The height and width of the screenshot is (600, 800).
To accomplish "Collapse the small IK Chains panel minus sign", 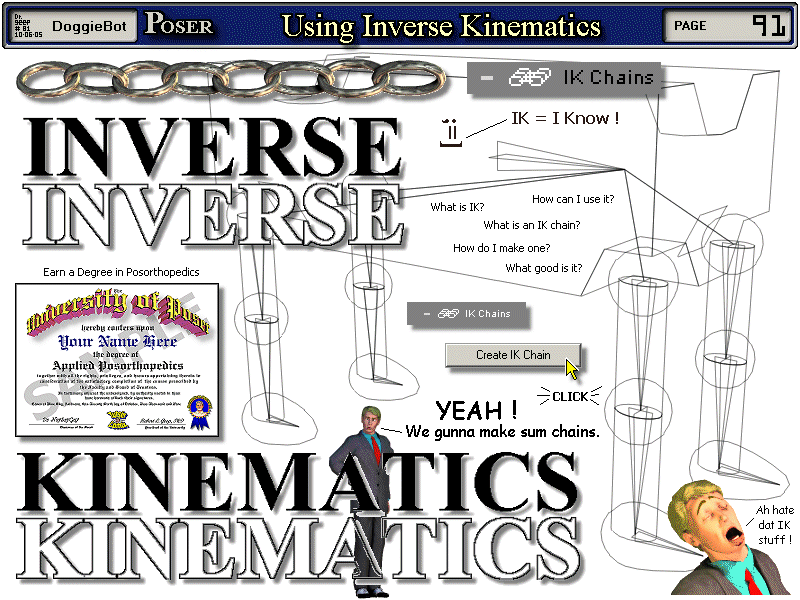I will click(x=427, y=314).
